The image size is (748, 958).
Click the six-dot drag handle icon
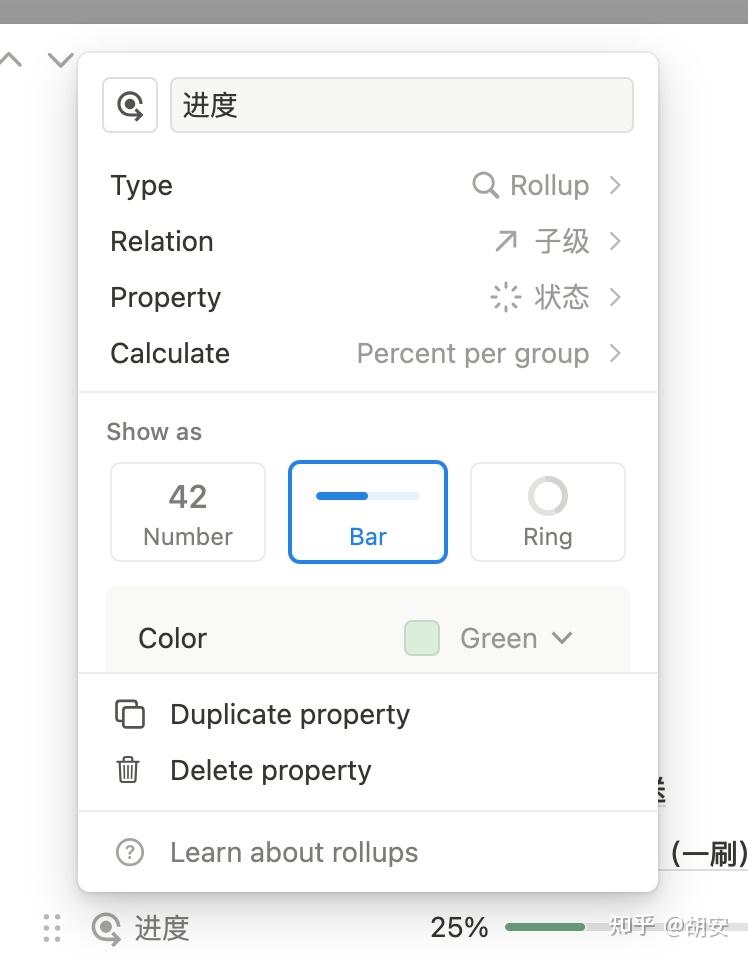click(53, 928)
